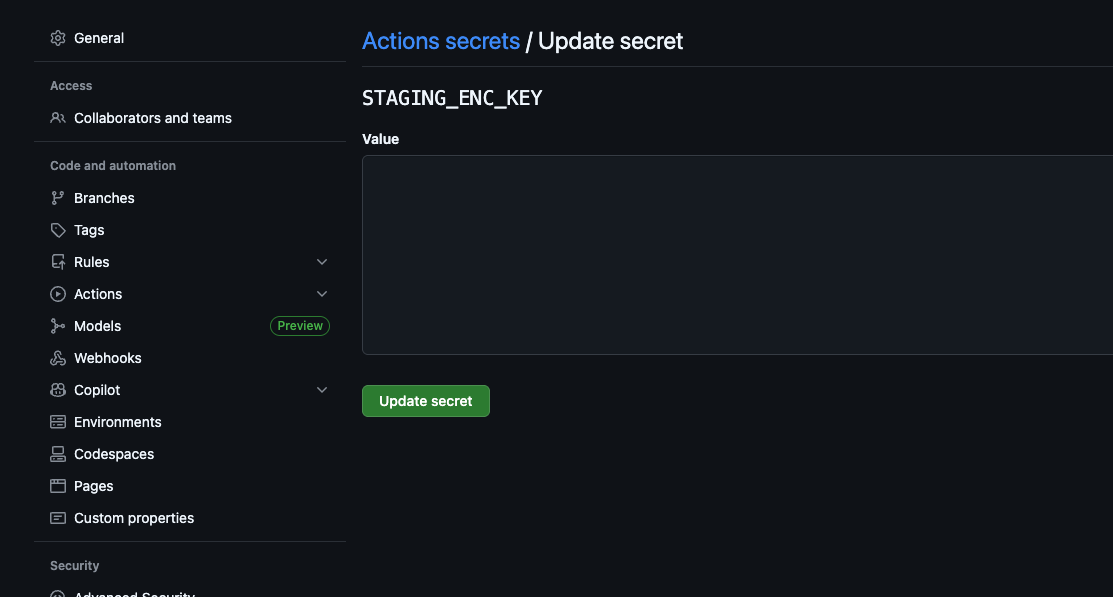Expand the Rules section chevron
The height and width of the screenshot is (597, 1113).
pyautogui.click(x=322, y=262)
